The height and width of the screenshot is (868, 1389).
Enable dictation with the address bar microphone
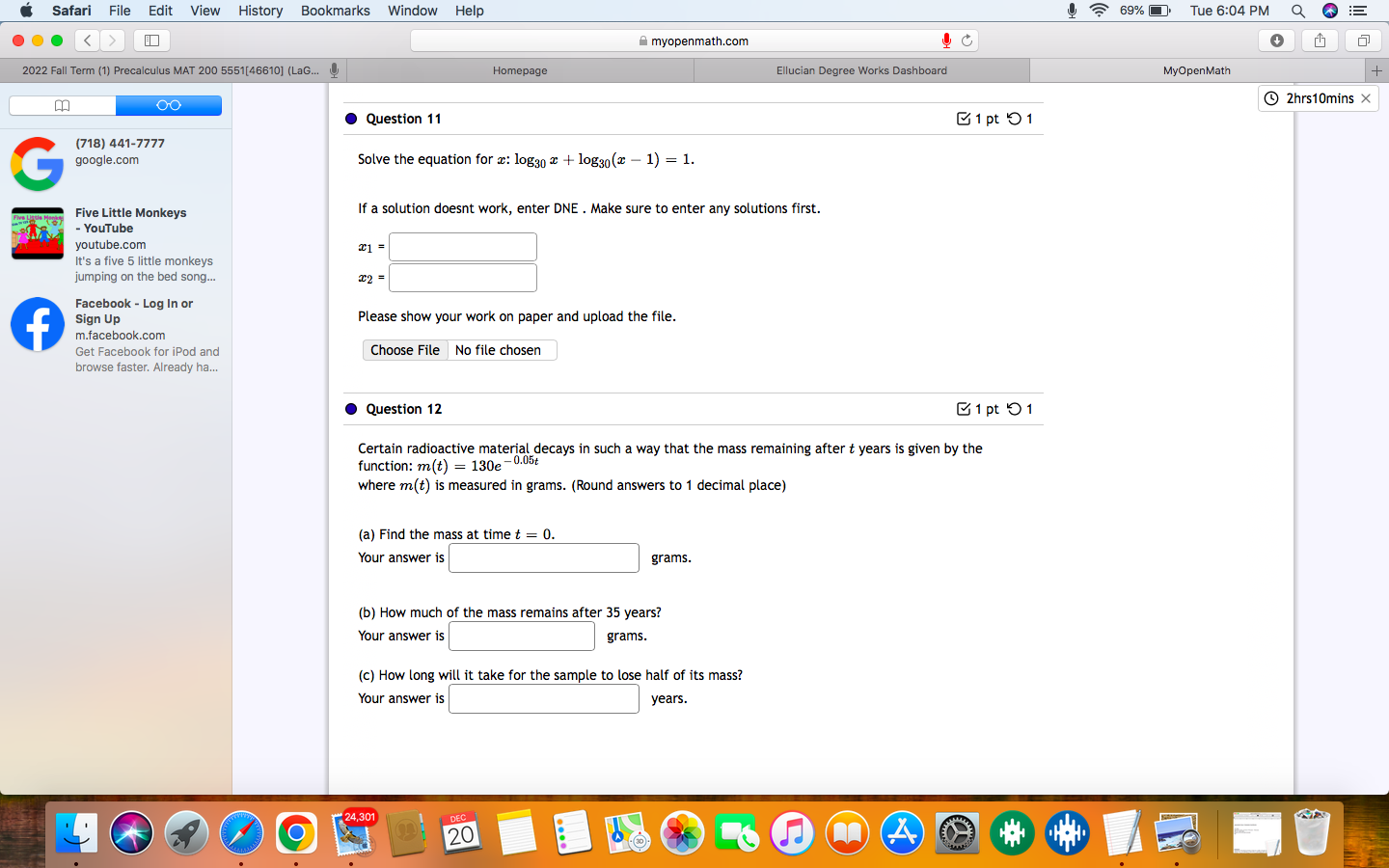click(945, 41)
